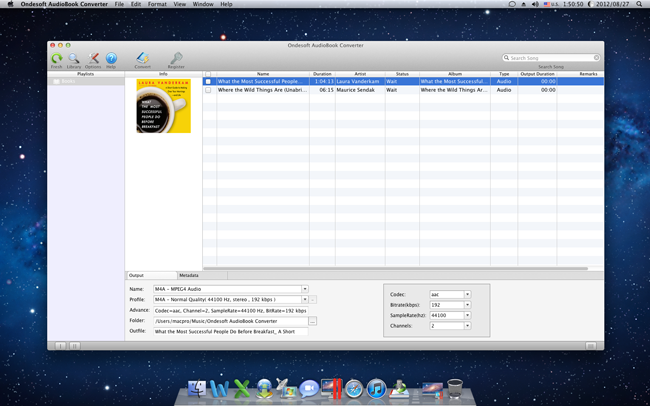Toggle the select-all checkbox in the table header
This screenshot has width=650, height=406.
click(x=208, y=74)
